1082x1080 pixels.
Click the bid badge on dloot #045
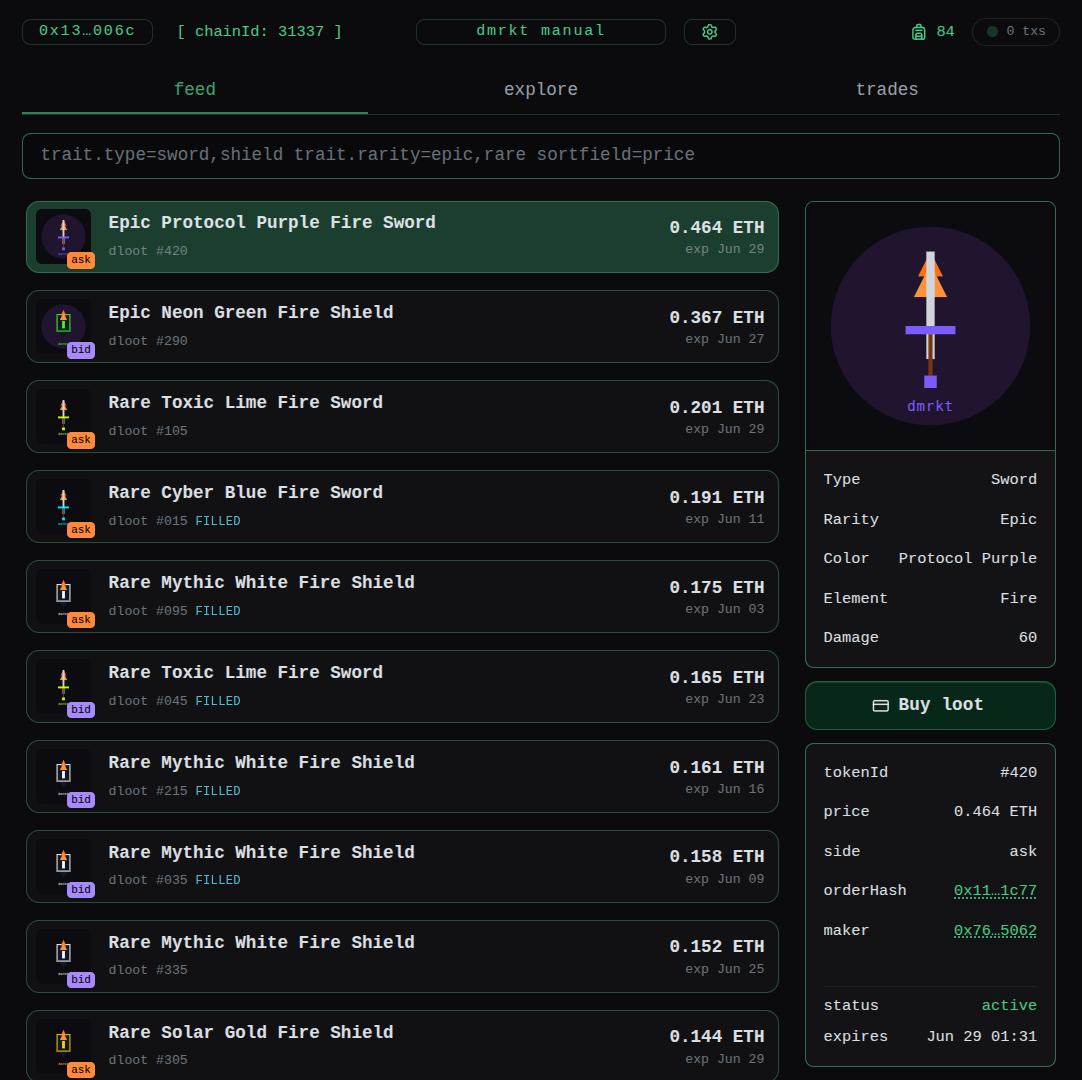click(x=81, y=710)
